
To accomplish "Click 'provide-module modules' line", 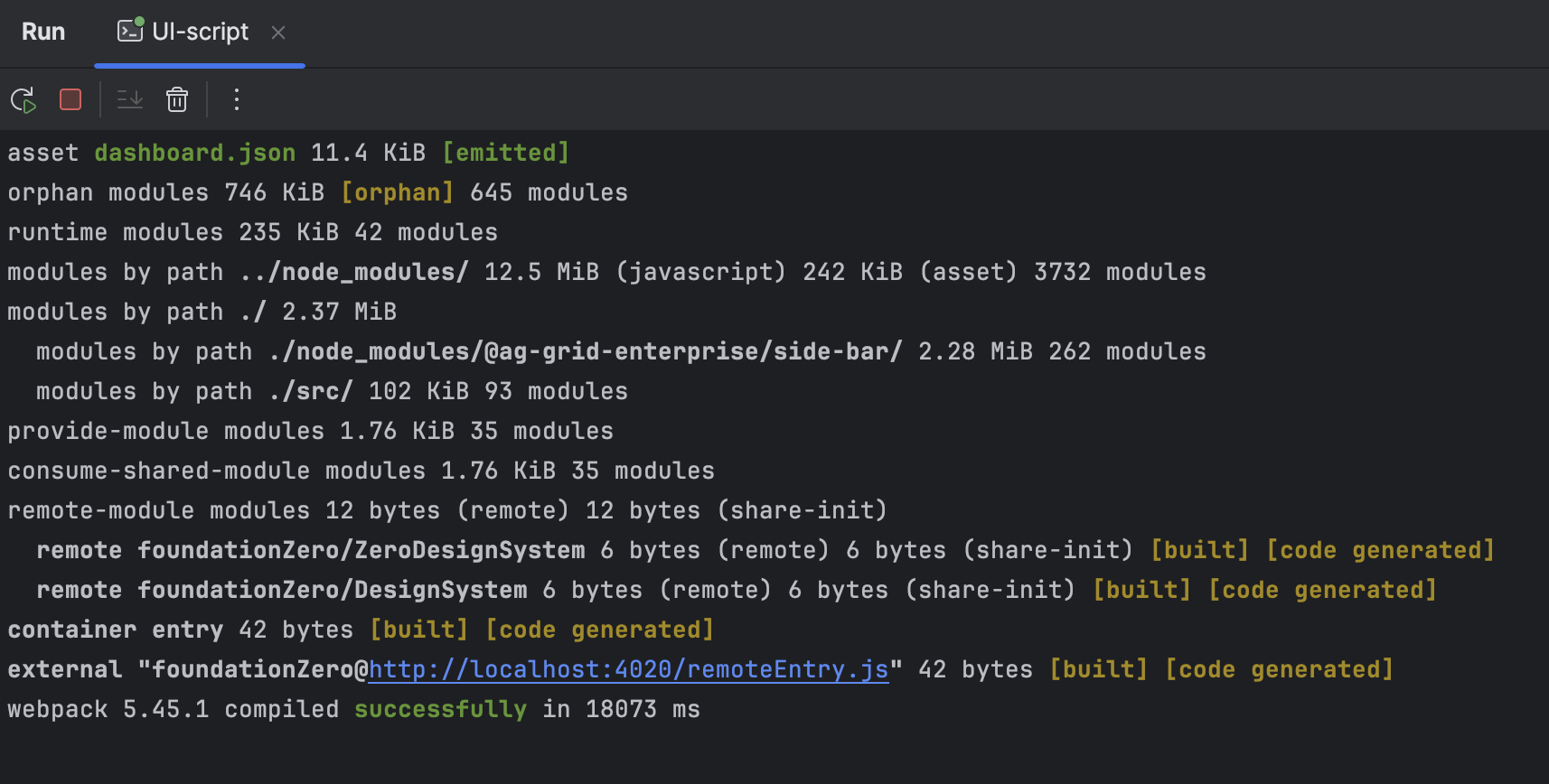I will point(311,431).
